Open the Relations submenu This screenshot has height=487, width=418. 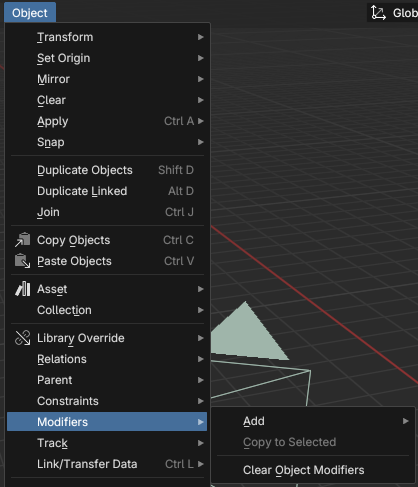107,359
